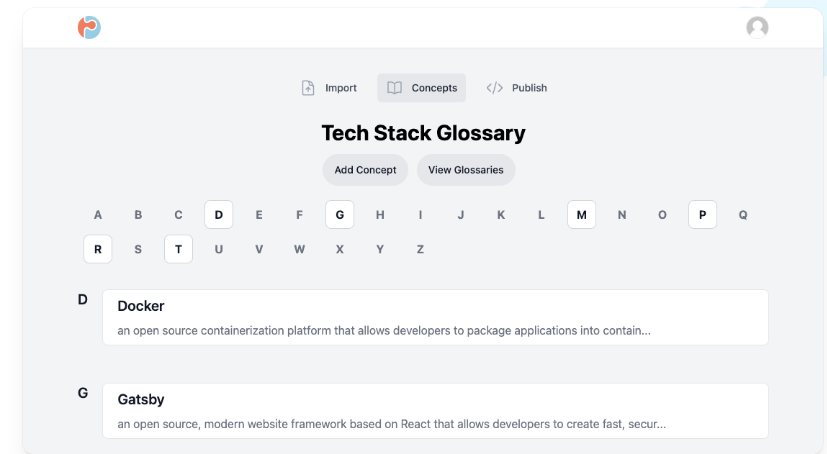827x454 pixels.
Task: Click the View Glossaries button
Action: (466, 170)
